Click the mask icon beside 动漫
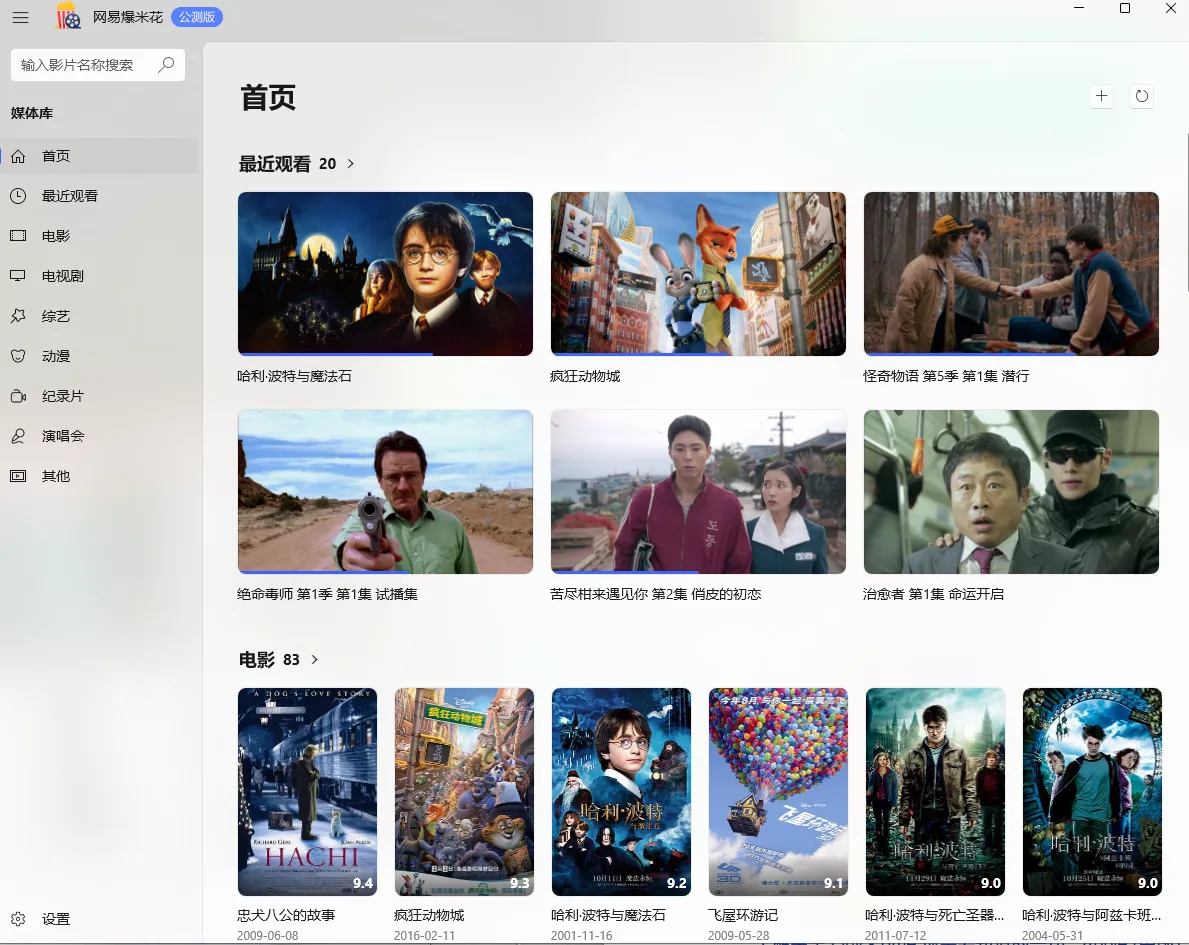Viewport: 1189px width, 945px height. coord(18,356)
